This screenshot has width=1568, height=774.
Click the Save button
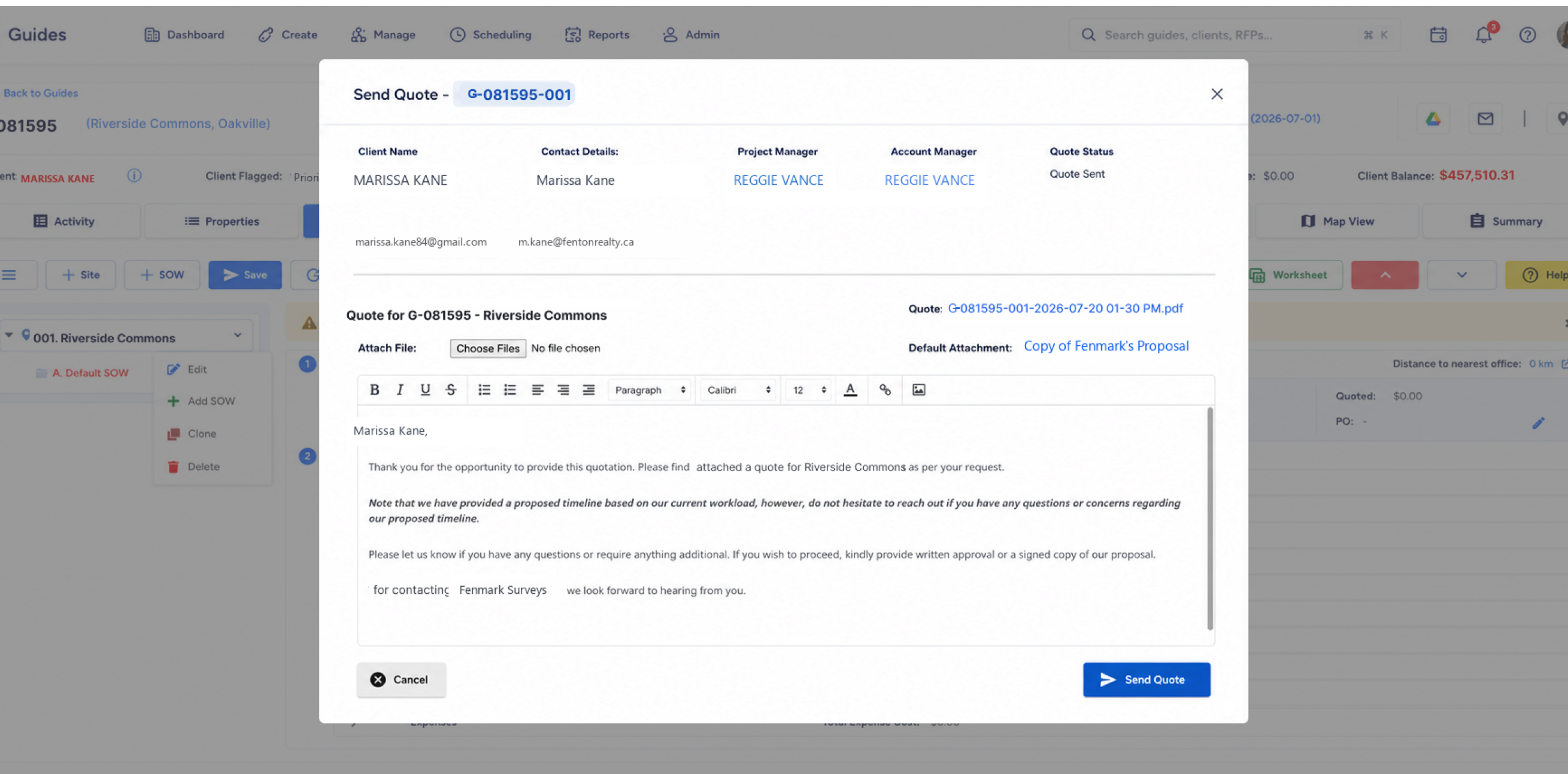click(245, 275)
